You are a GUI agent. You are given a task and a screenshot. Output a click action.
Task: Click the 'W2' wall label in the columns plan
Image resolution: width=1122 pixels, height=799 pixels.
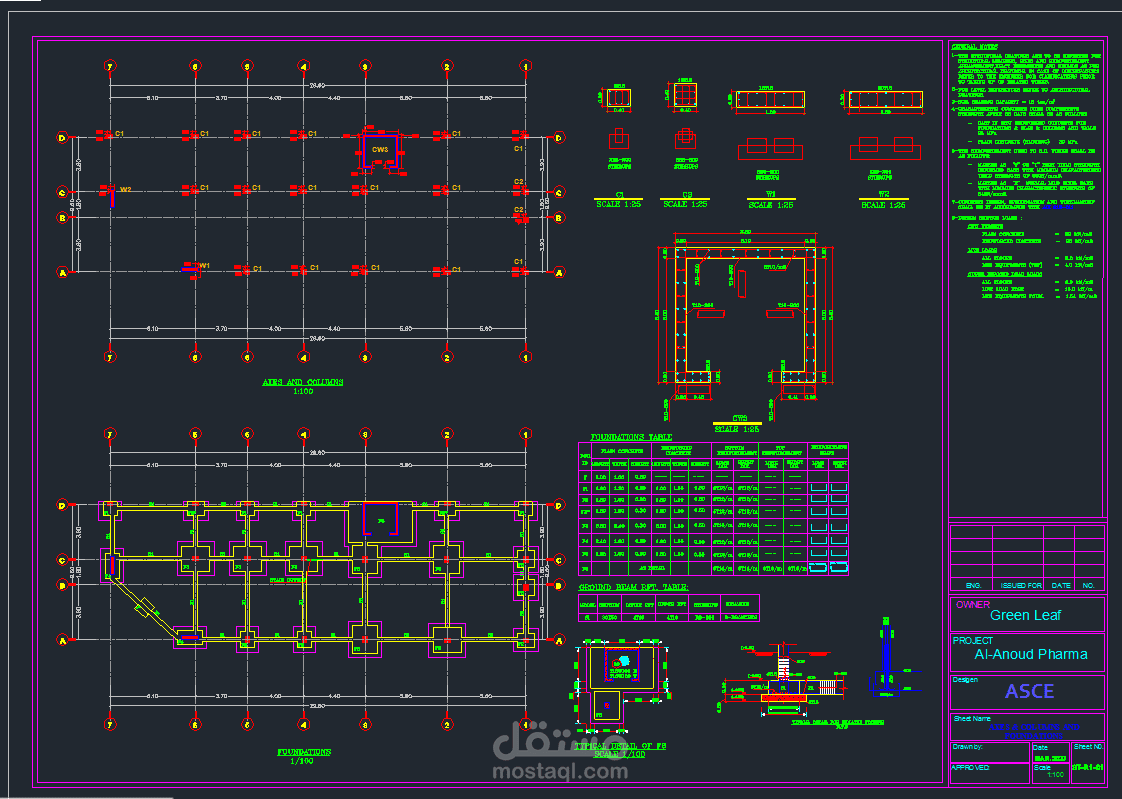pos(126,190)
